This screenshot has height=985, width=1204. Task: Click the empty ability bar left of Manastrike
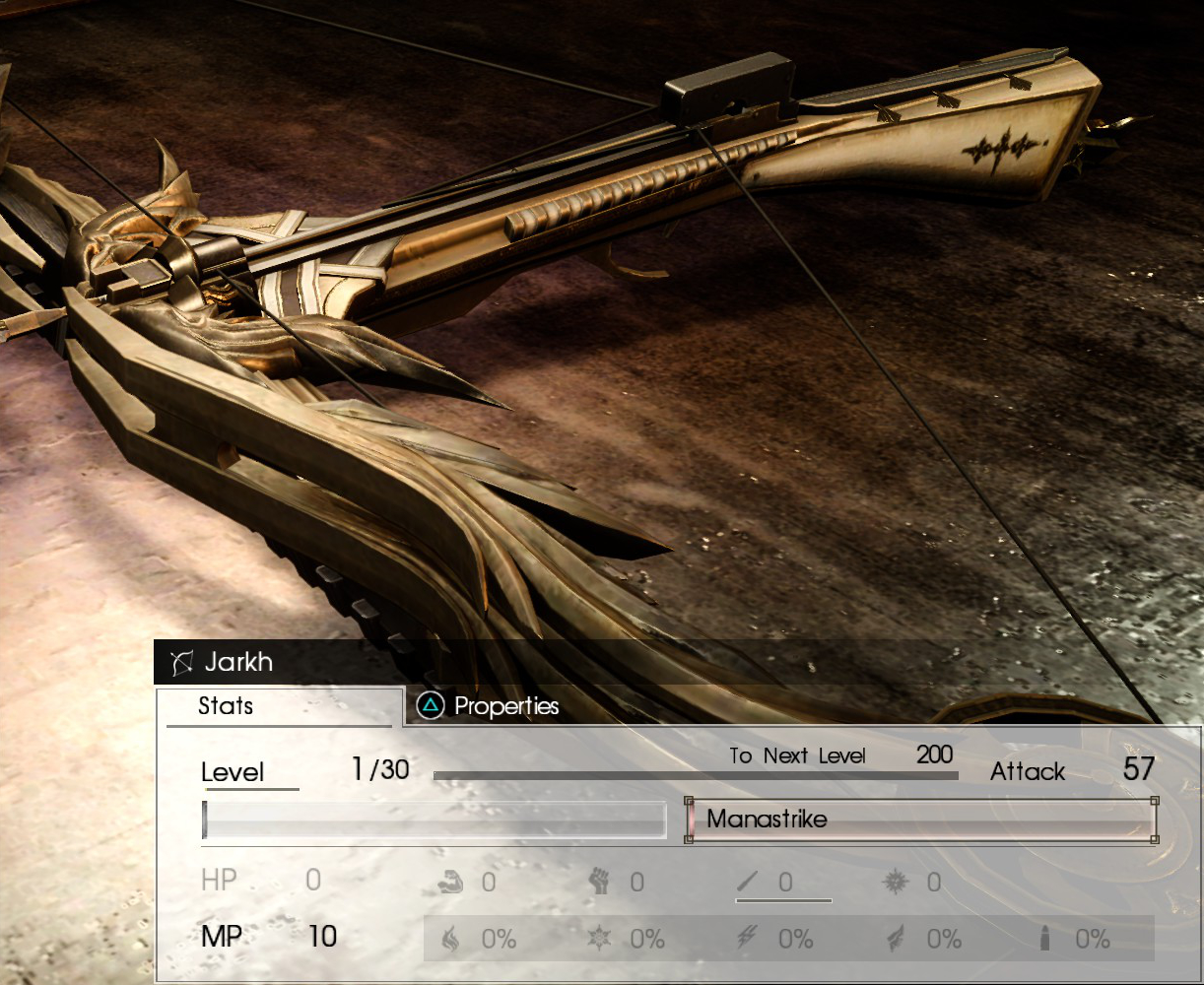tap(435, 820)
